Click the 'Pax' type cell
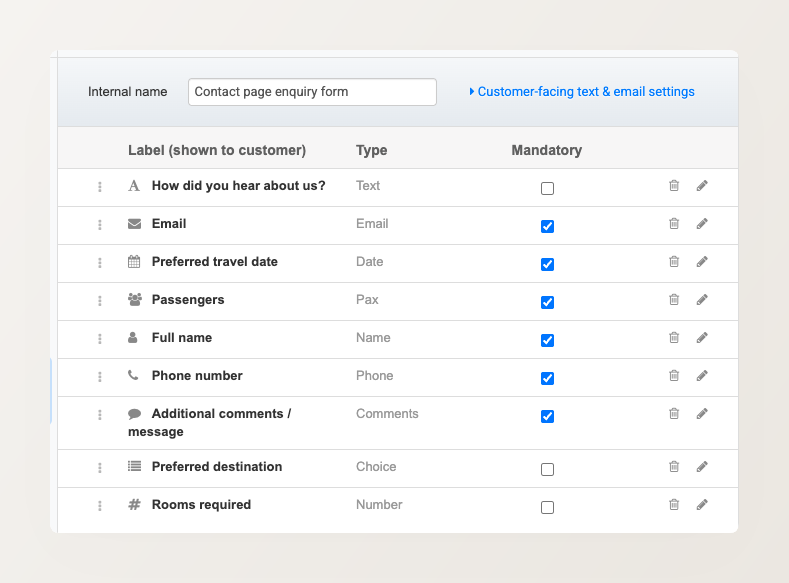 point(367,299)
